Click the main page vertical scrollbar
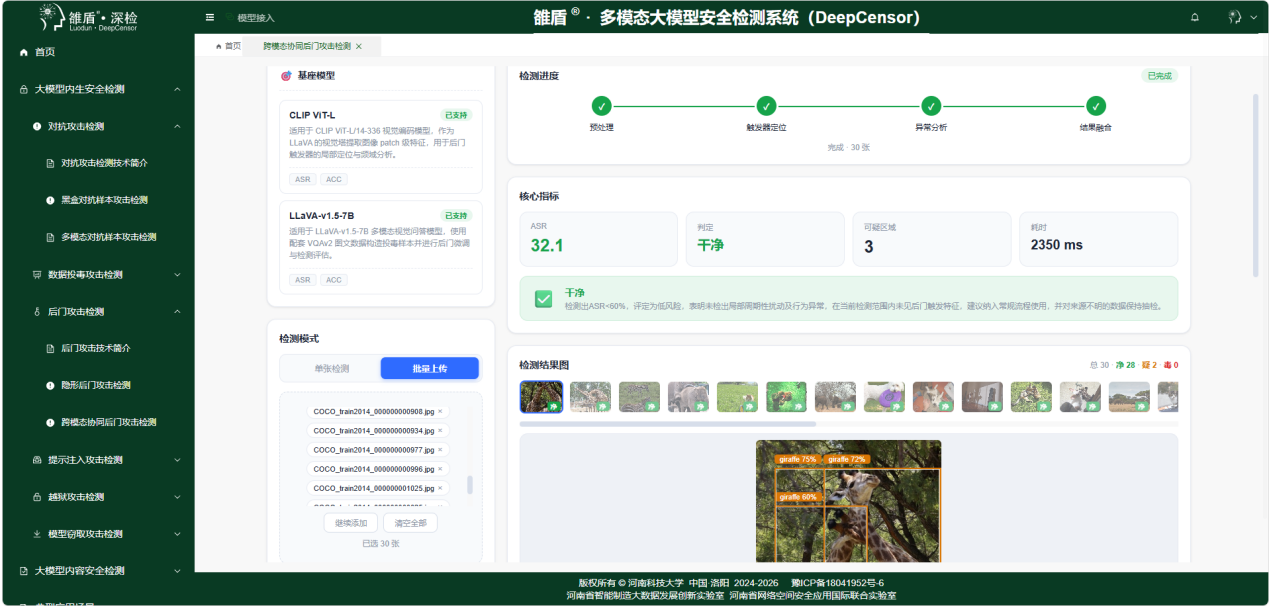This screenshot has height=606, width=1269. (1255, 185)
